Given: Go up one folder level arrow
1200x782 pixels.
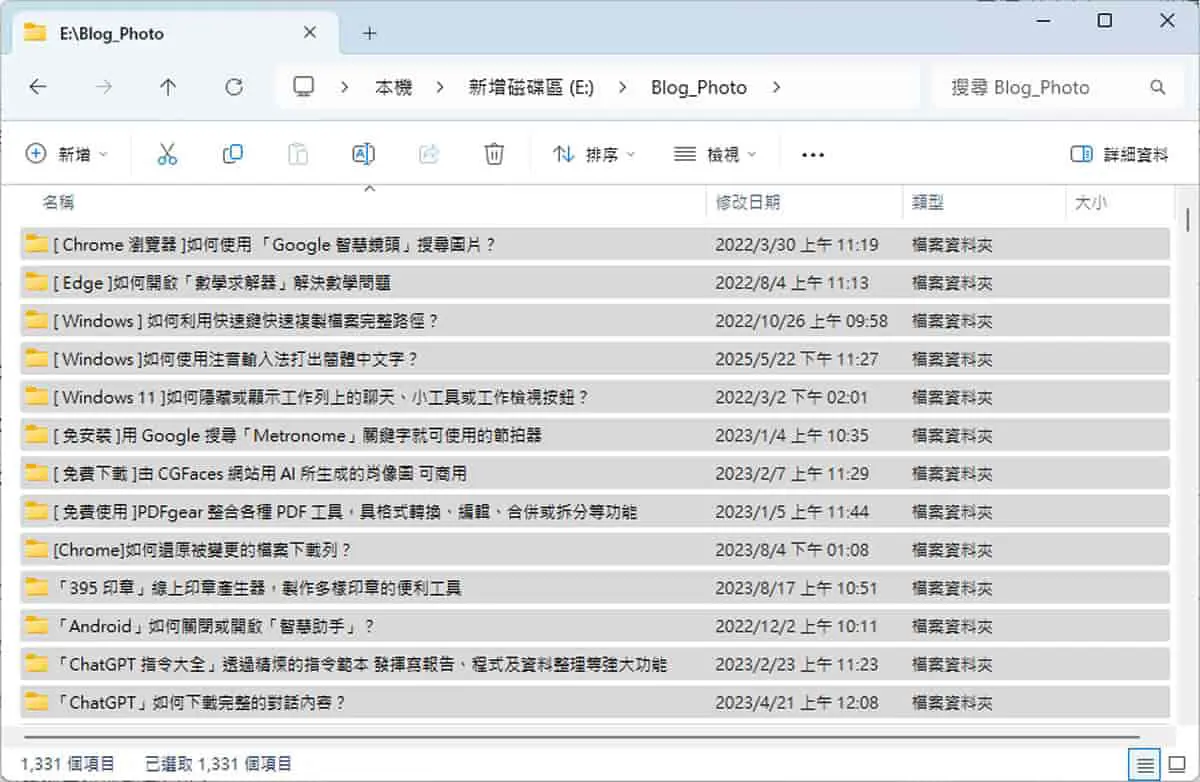Looking at the screenshot, I should pos(168,87).
